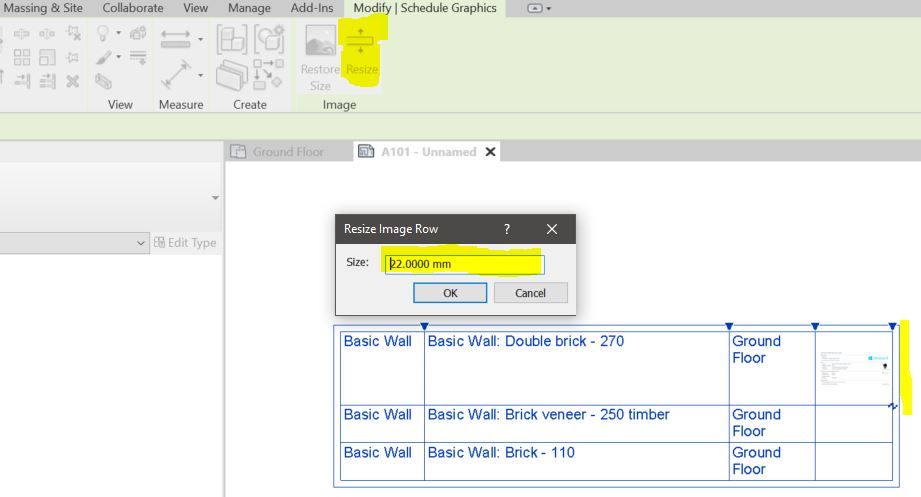Click 'Ground Floor' in the Brick veneer row
This screenshot has width=921, height=497.
coord(757,423)
